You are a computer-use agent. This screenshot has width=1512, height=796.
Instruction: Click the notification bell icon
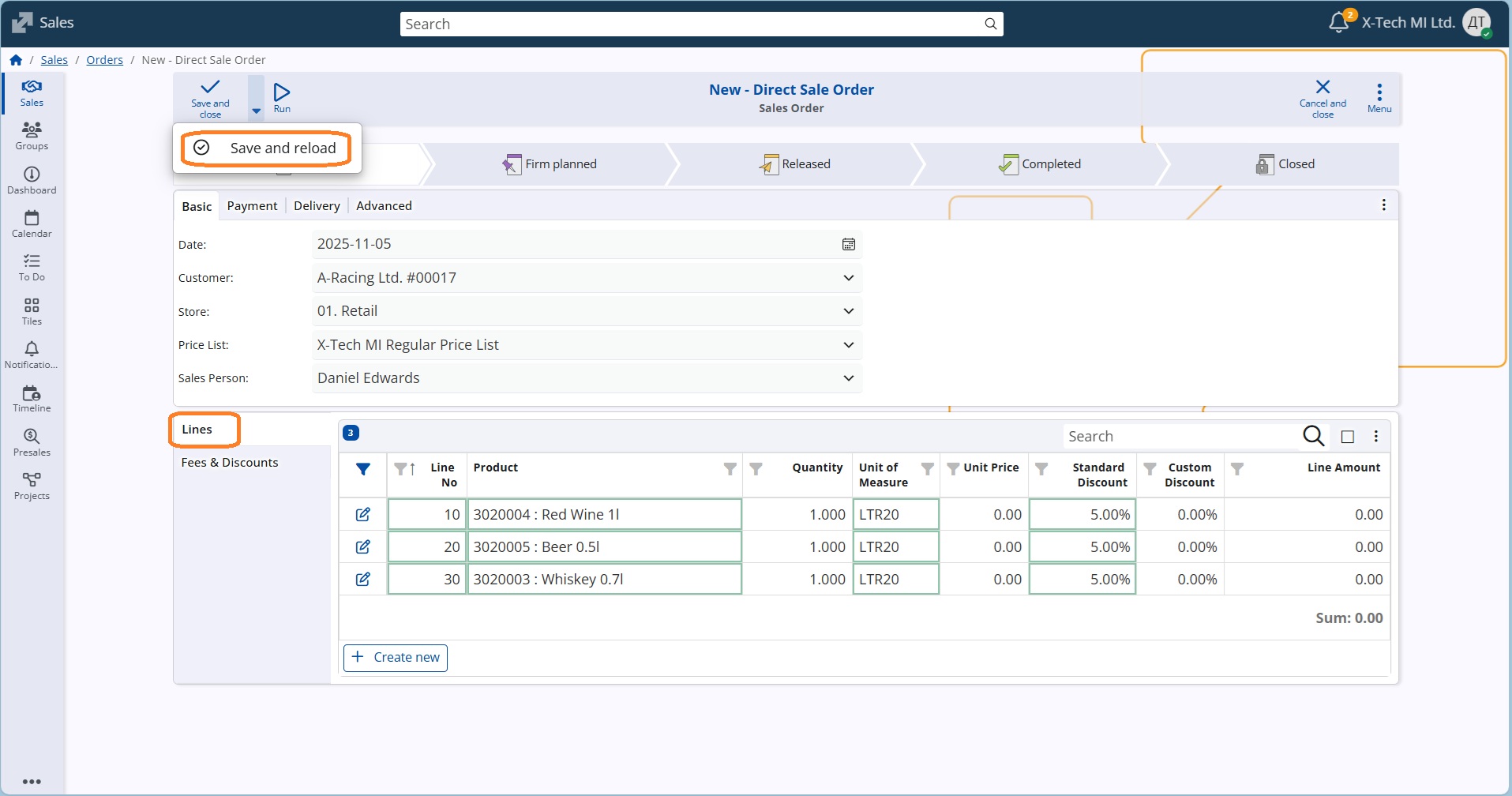click(x=1338, y=23)
